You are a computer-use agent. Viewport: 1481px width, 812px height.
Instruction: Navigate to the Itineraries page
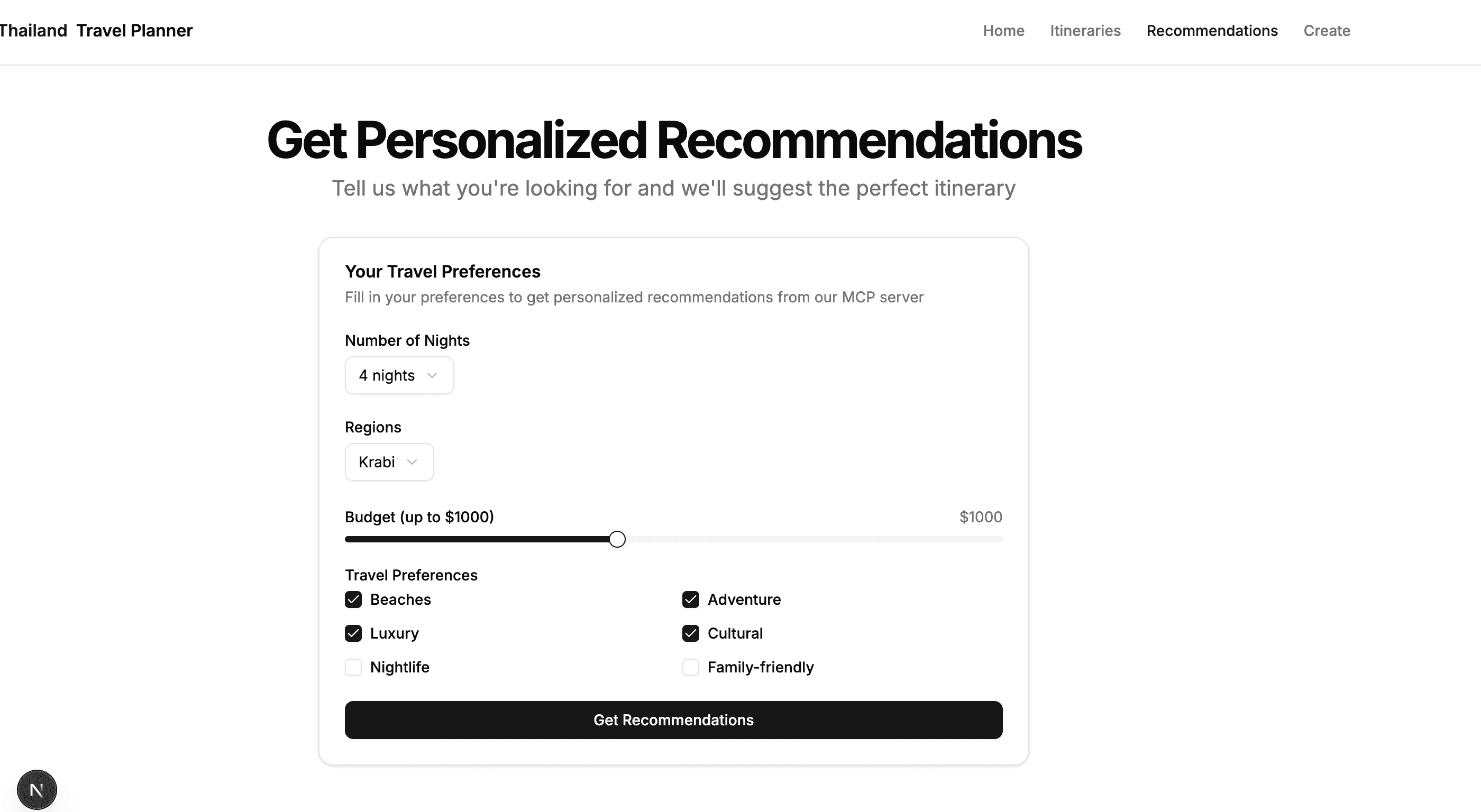1085,31
